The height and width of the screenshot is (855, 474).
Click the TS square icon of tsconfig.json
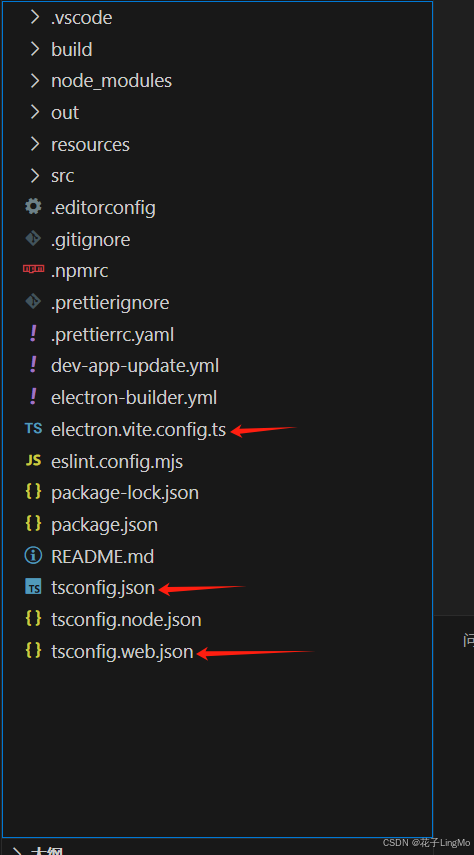[33, 587]
